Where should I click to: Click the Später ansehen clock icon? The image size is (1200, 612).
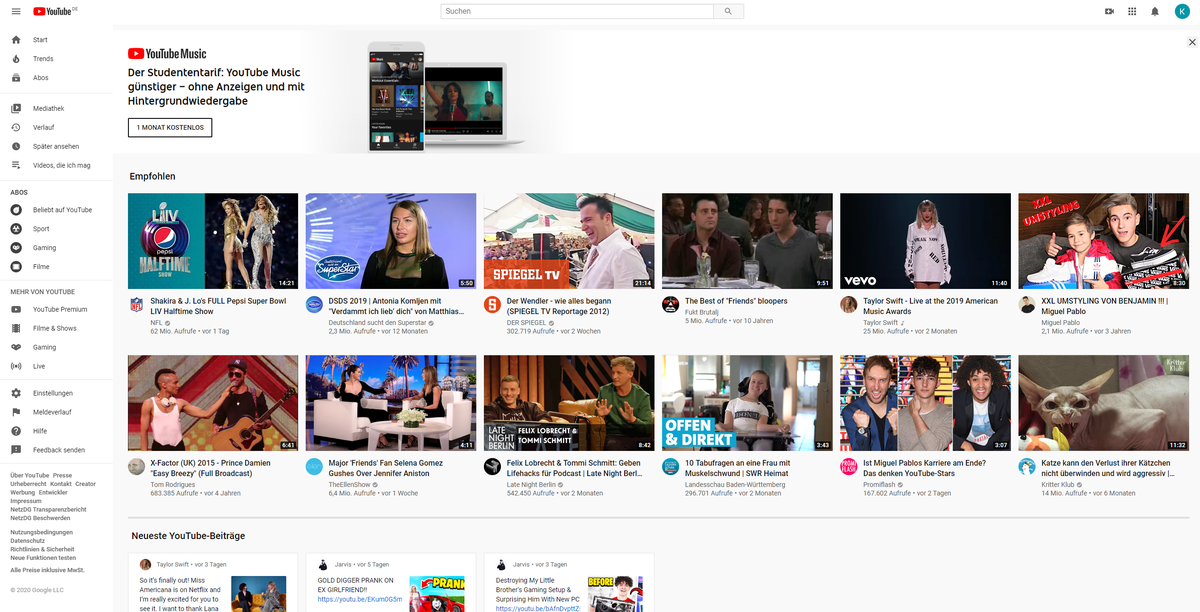(16, 146)
